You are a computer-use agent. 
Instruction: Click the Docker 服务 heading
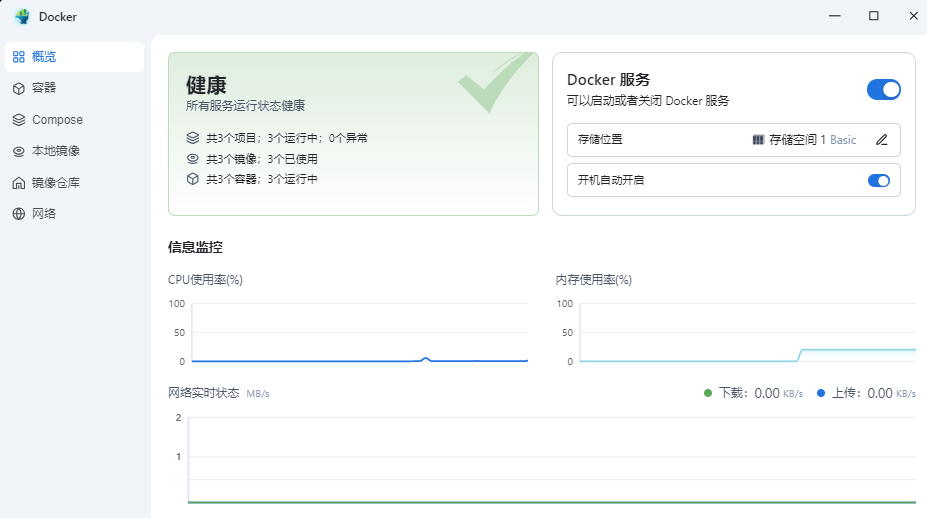point(608,80)
